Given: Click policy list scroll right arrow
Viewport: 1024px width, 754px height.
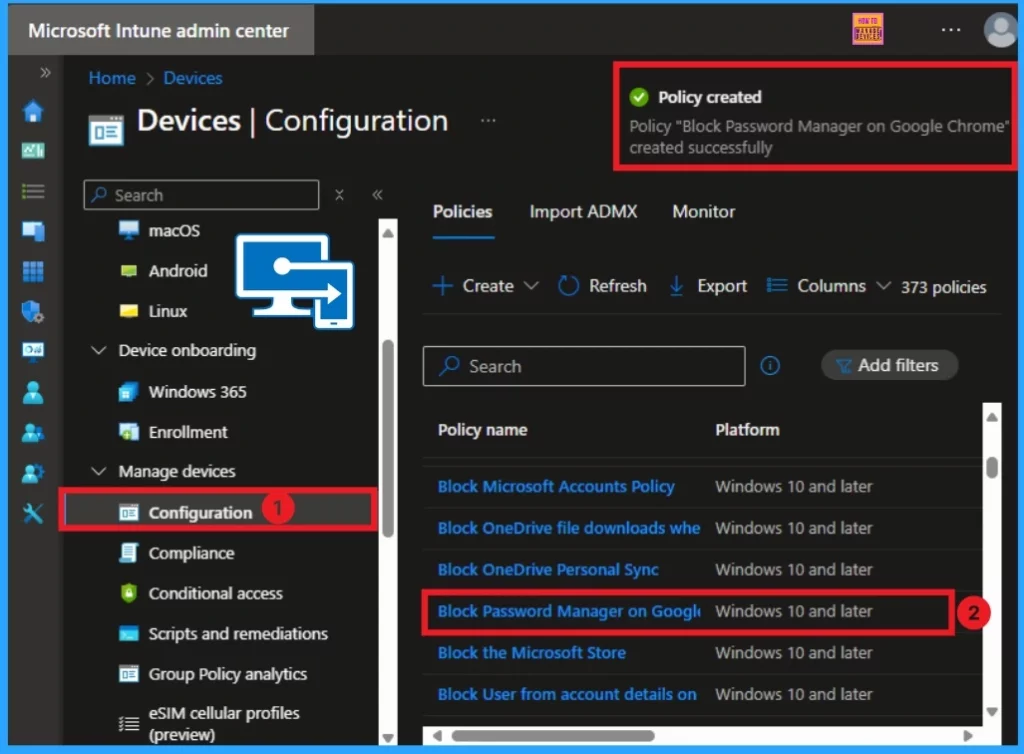Looking at the screenshot, I should 968,736.
